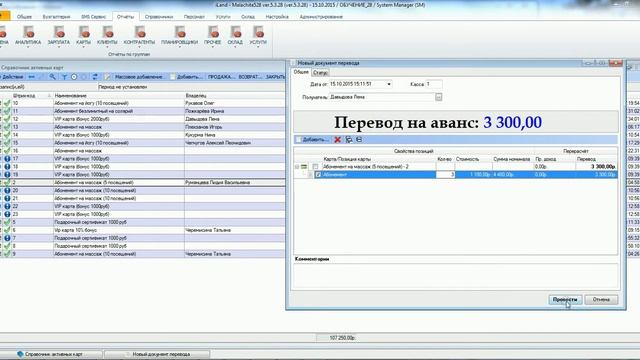Select row Vip карта 10% бонус
Viewport: 640px width, 360px height.
coord(143,230)
